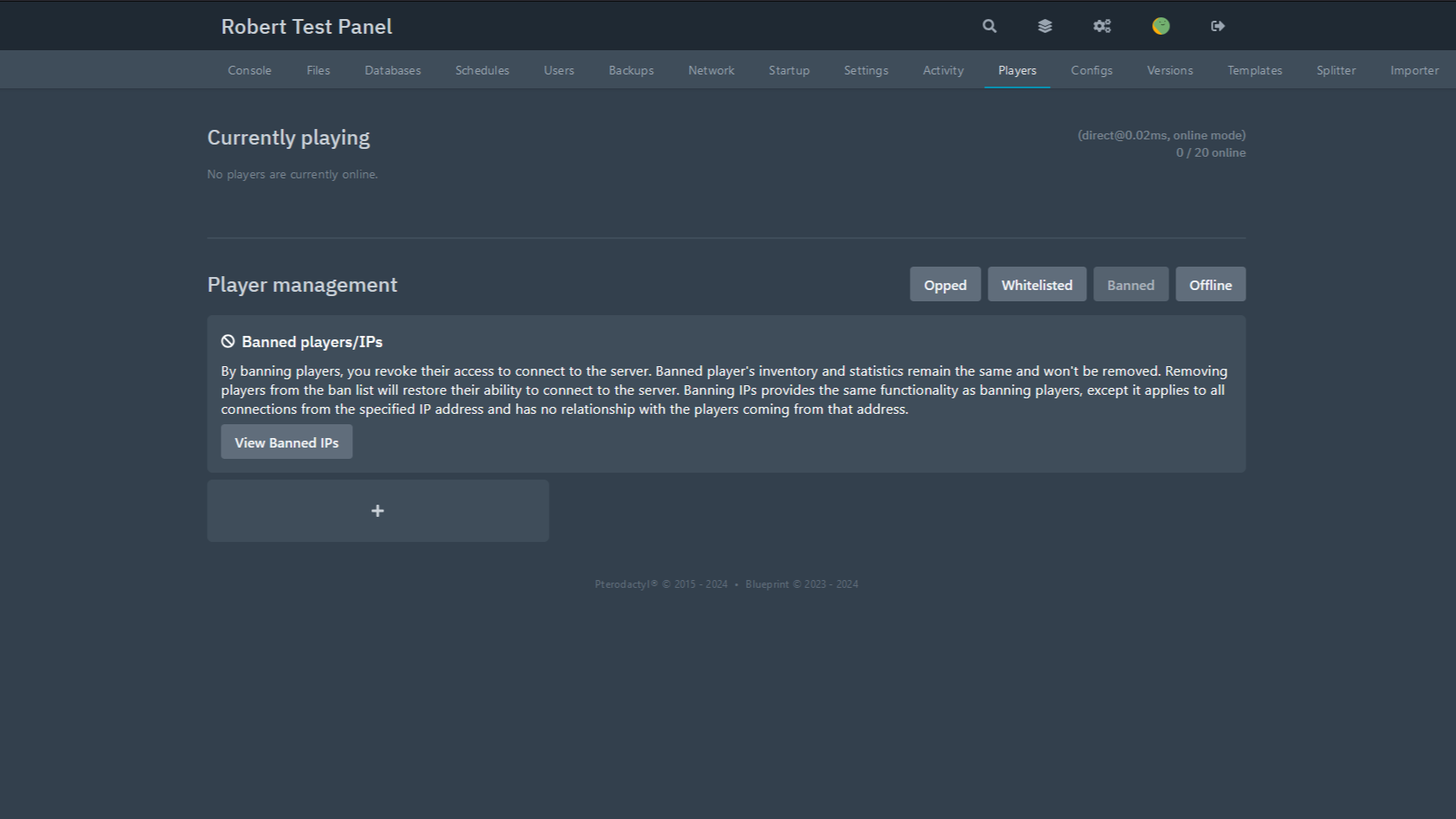The image size is (1456, 819).
Task: Open the Pterodactyl footer link
Action: [626, 584]
